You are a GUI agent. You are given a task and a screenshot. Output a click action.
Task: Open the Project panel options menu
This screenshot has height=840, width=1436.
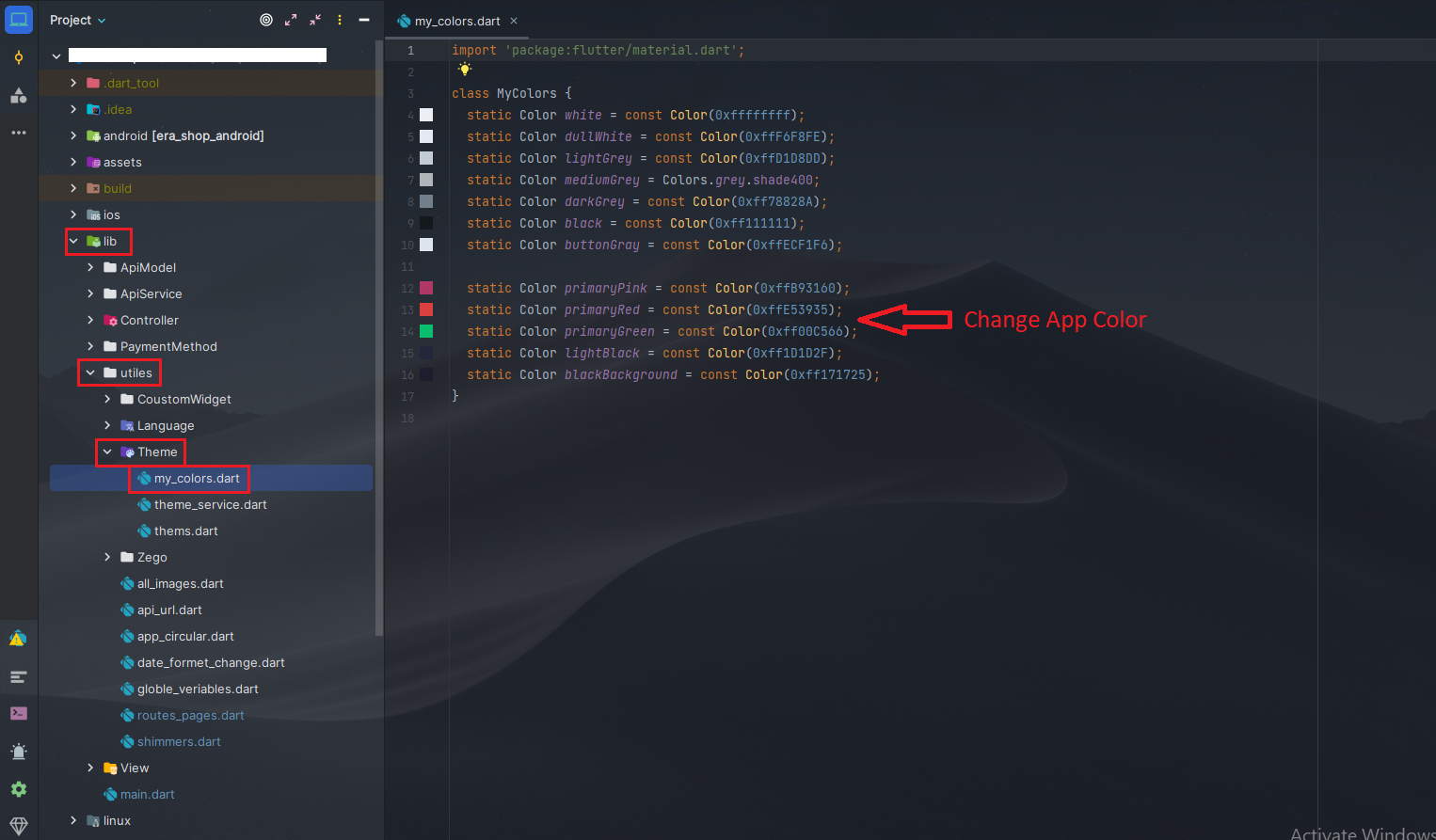tap(340, 20)
